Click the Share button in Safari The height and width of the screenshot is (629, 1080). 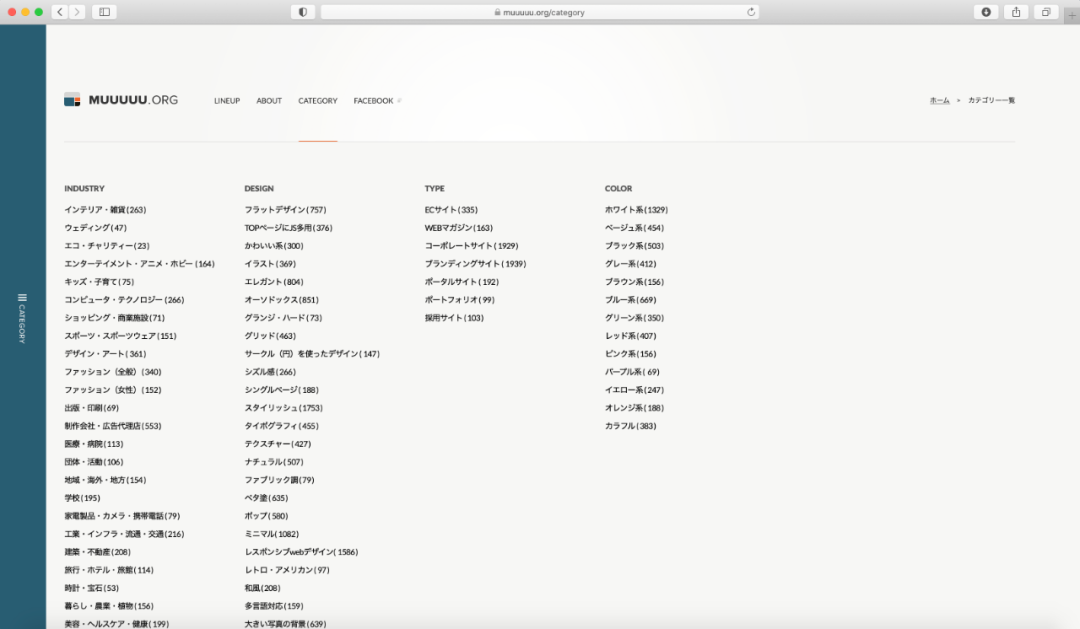pyautogui.click(x=1016, y=12)
